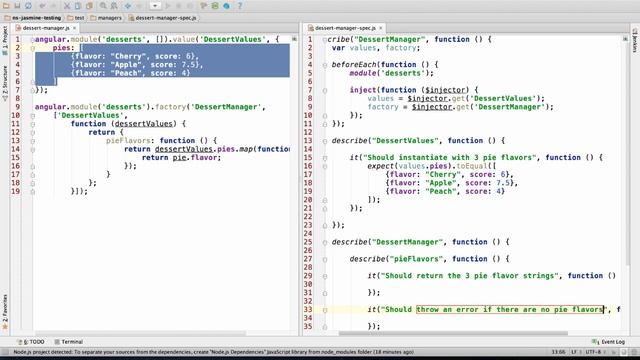Close the dessert-manager-spec.js tab

pyautogui.click(x=380, y=28)
